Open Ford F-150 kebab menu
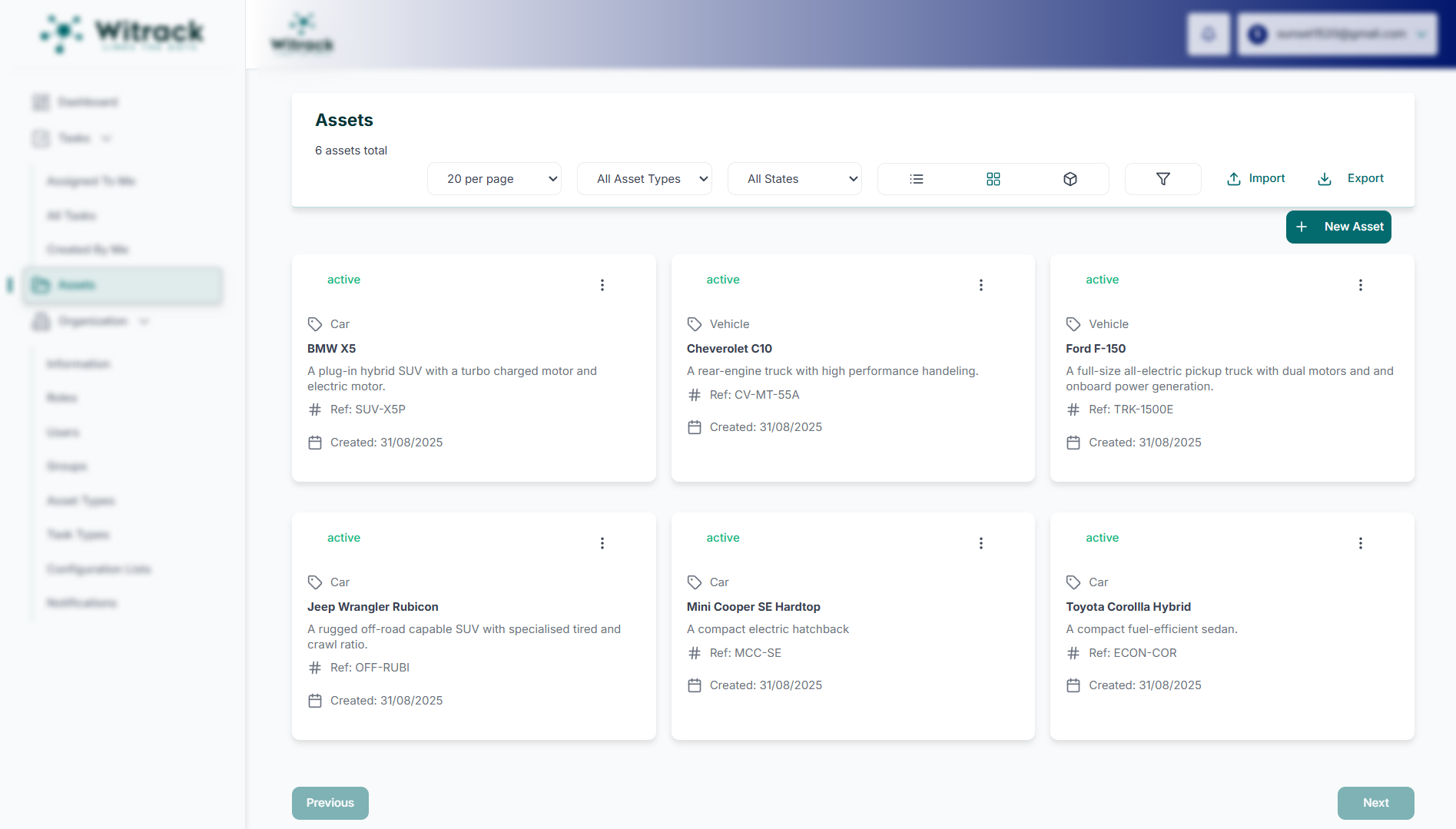This screenshot has width=1456, height=829. tap(1360, 285)
